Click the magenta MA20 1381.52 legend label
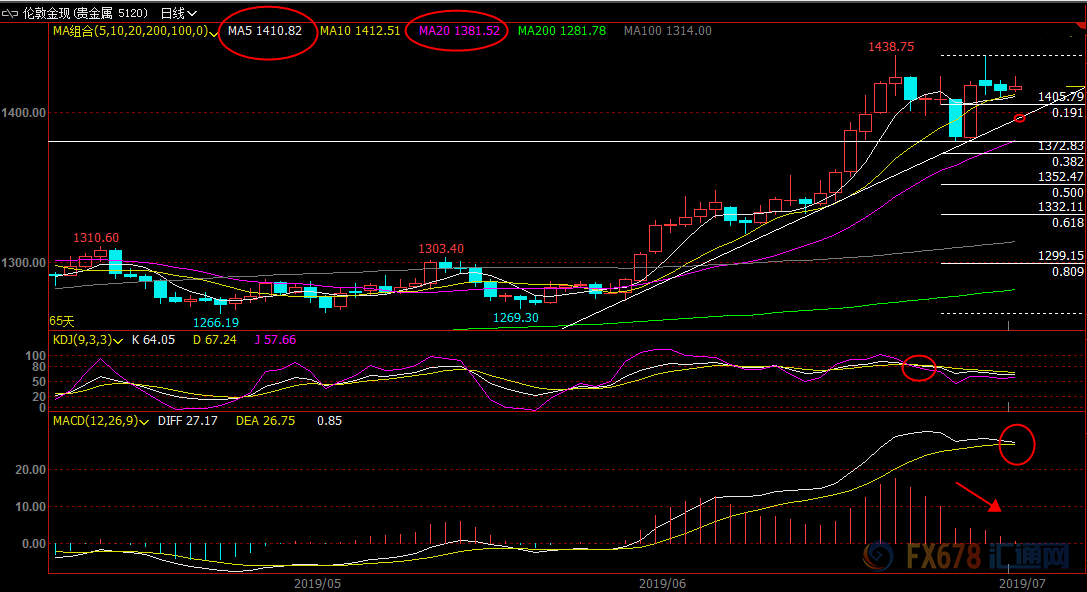 (459, 31)
